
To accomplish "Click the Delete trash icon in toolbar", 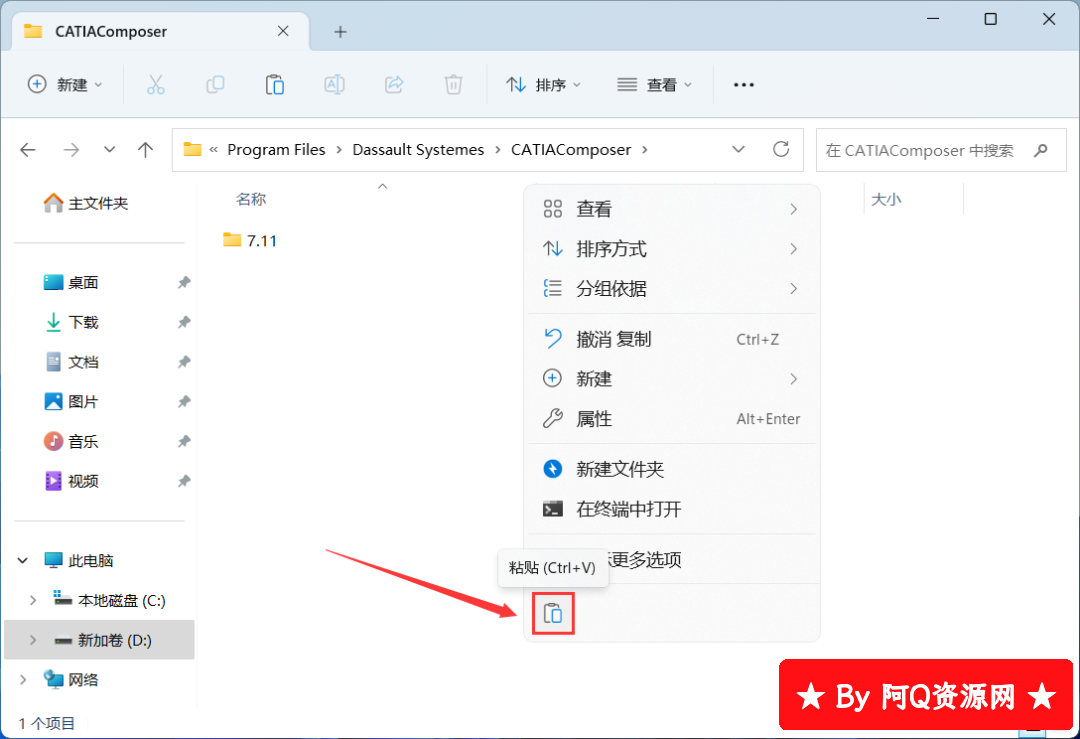I will tap(453, 85).
